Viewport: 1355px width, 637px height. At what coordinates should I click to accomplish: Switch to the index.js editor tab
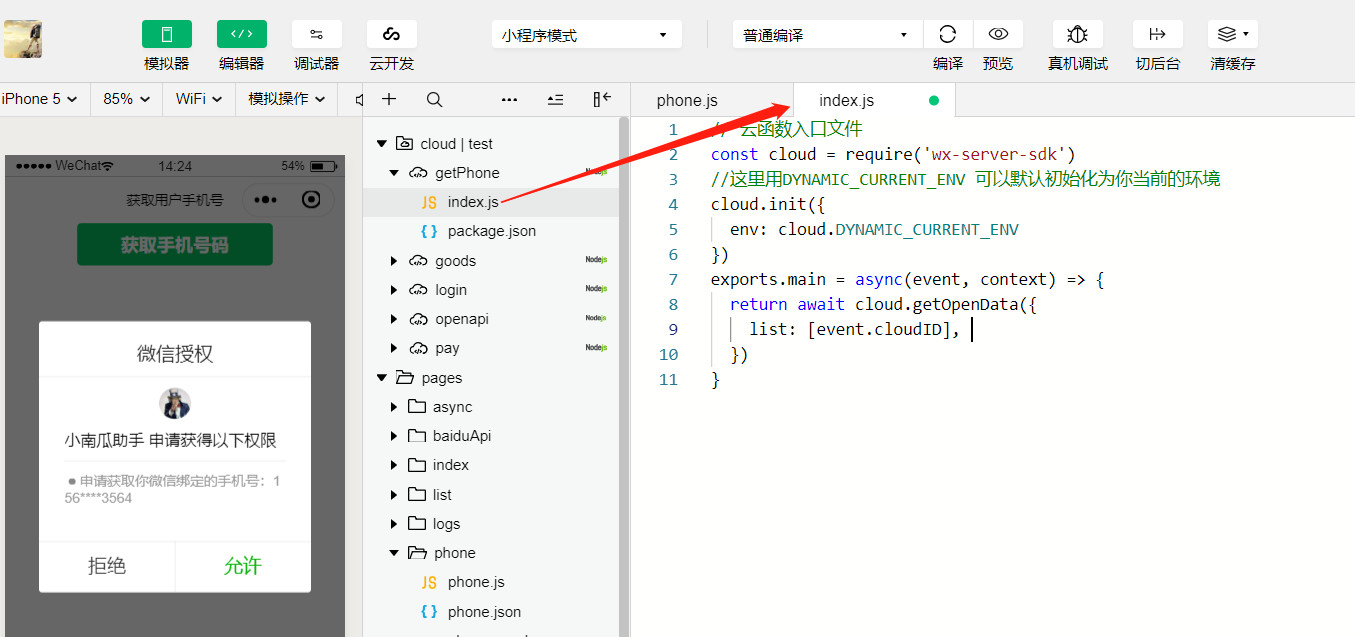(x=847, y=100)
